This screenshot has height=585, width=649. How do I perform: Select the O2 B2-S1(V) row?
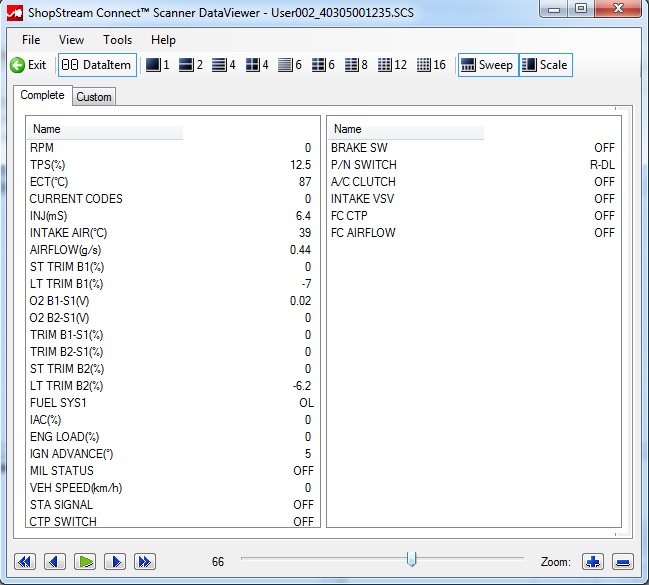point(173,318)
